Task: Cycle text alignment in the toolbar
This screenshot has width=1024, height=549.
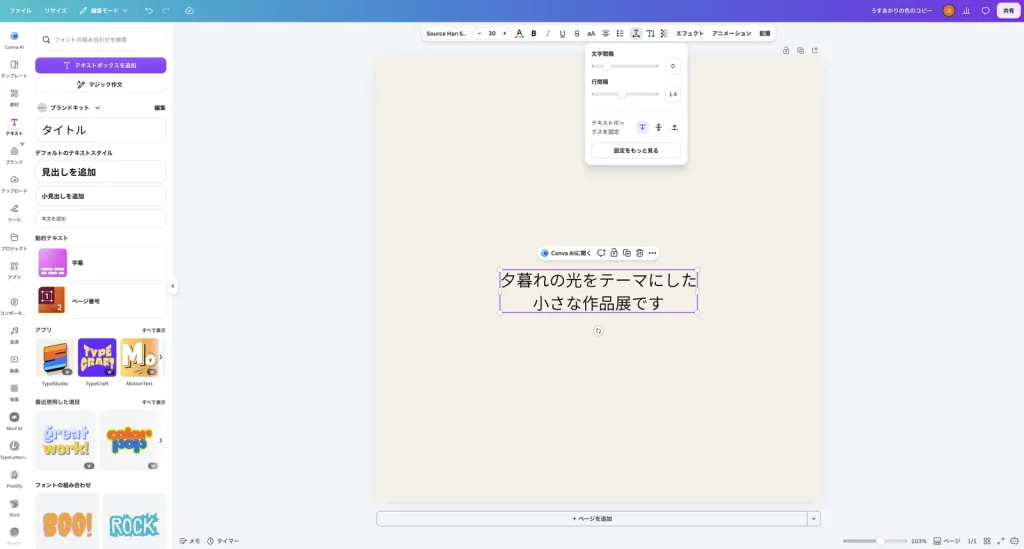Action: [605, 33]
